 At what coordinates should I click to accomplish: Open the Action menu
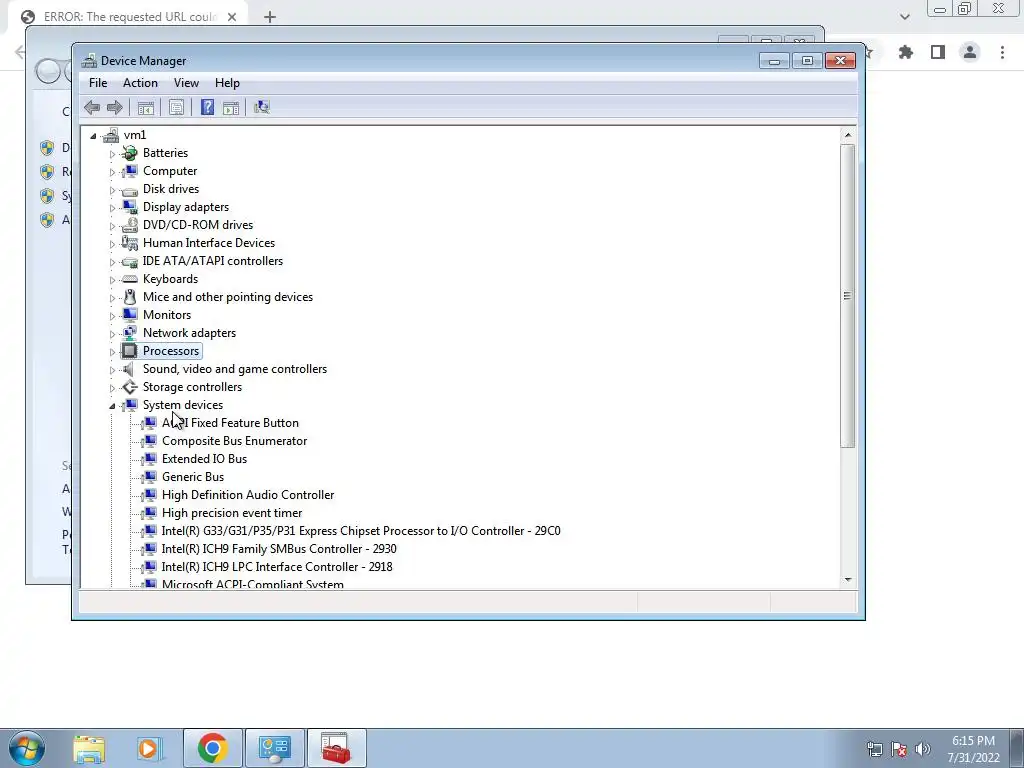coord(140,83)
